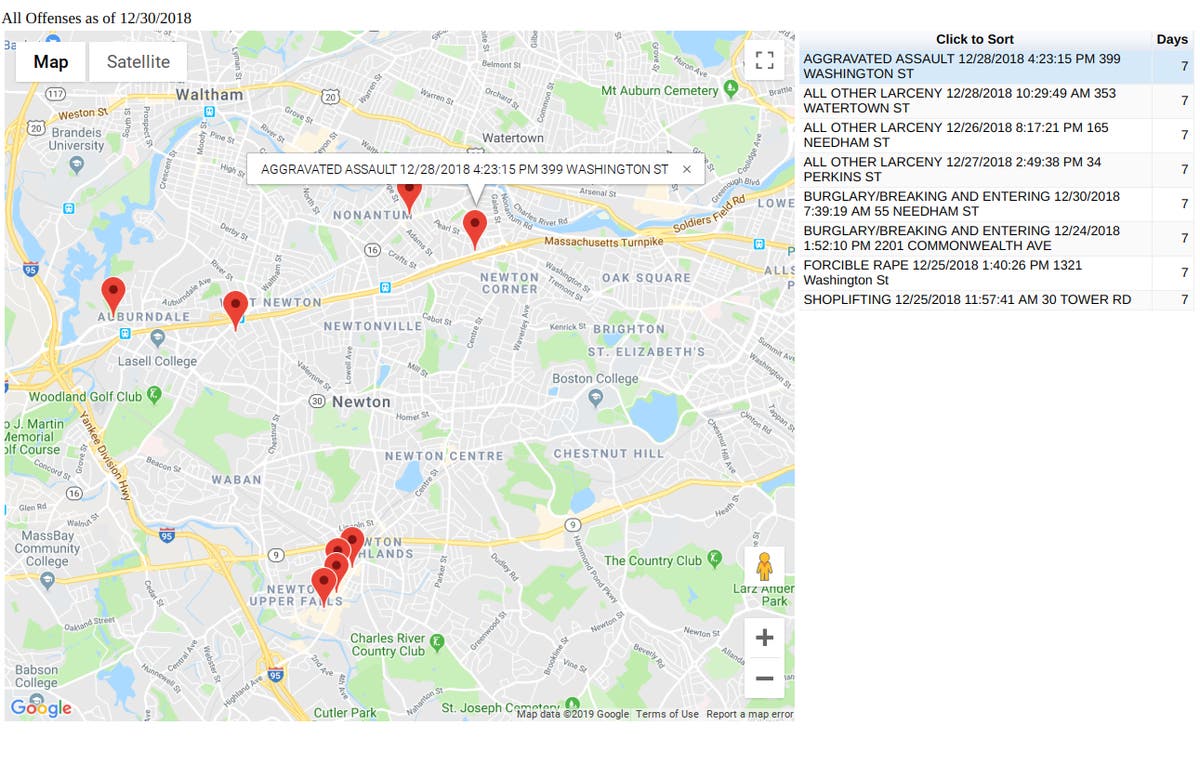Sort list using Click to Sort header
The image size is (1200, 765).
(x=974, y=39)
